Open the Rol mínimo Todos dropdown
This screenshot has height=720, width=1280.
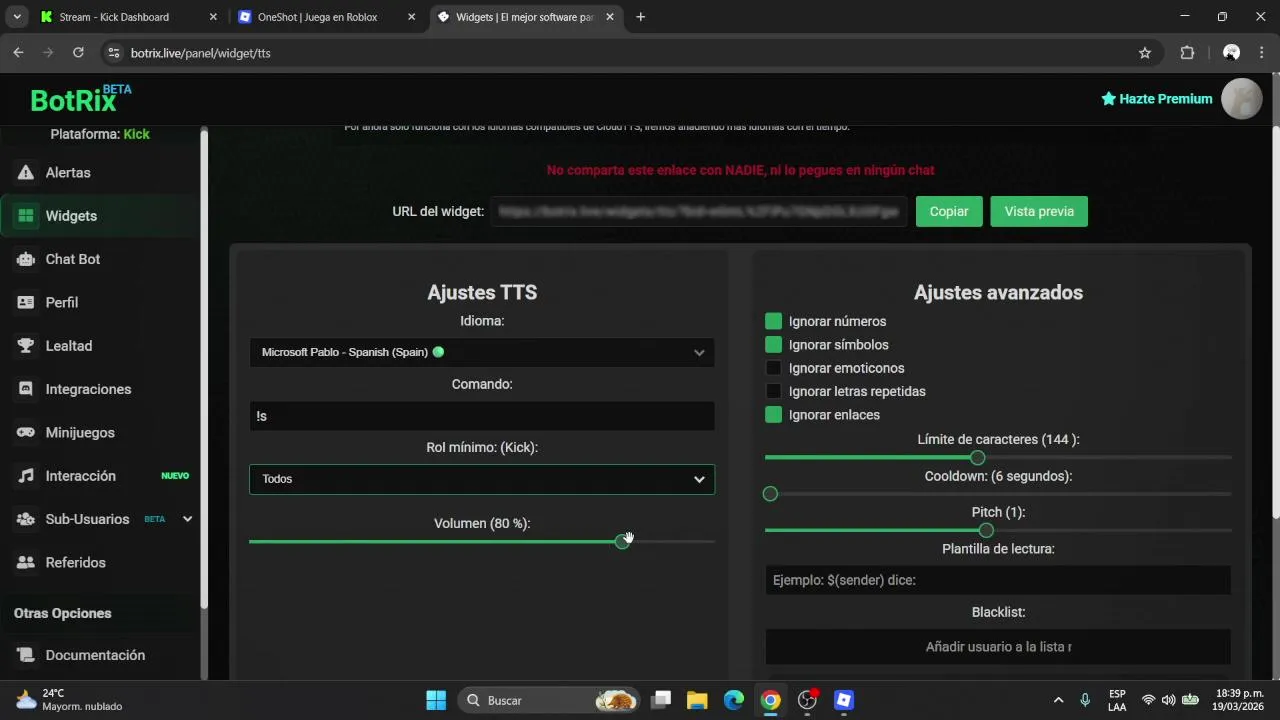482,479
